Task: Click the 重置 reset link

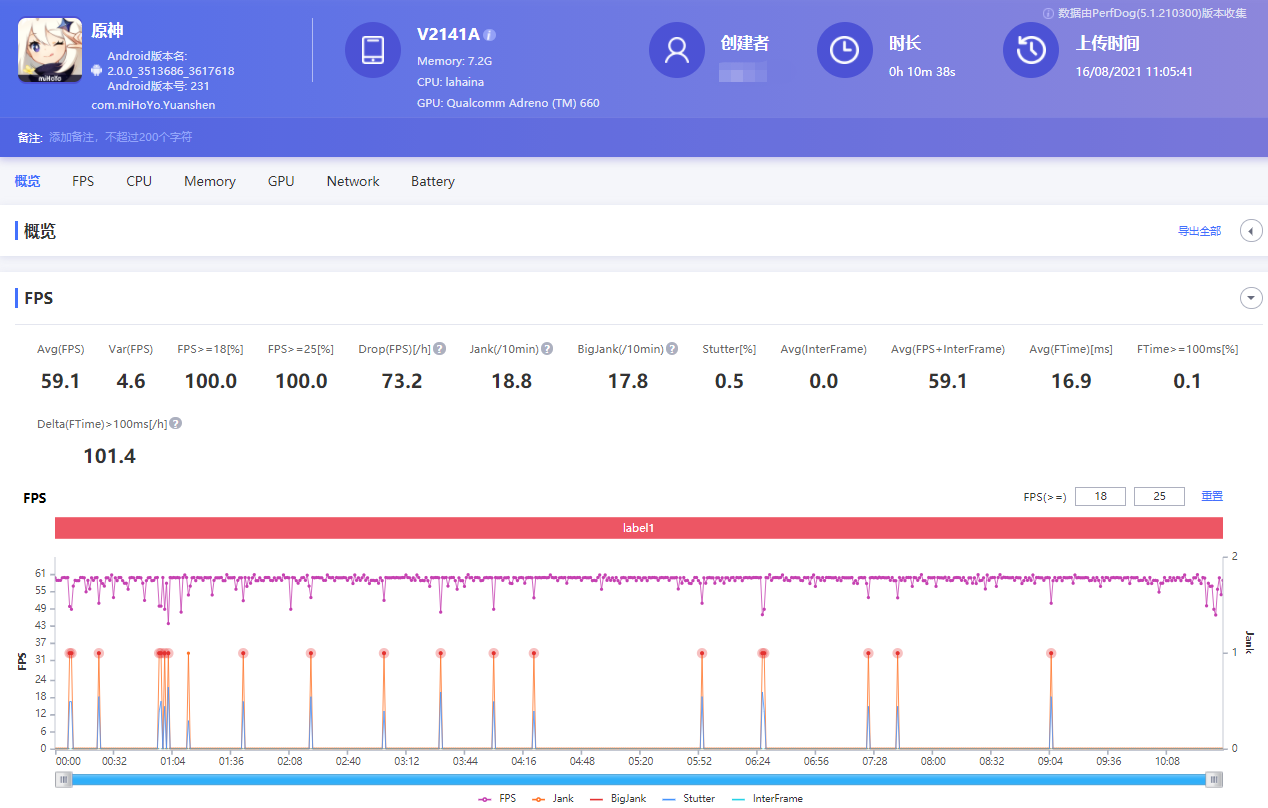Action: tap(1211, 496)
